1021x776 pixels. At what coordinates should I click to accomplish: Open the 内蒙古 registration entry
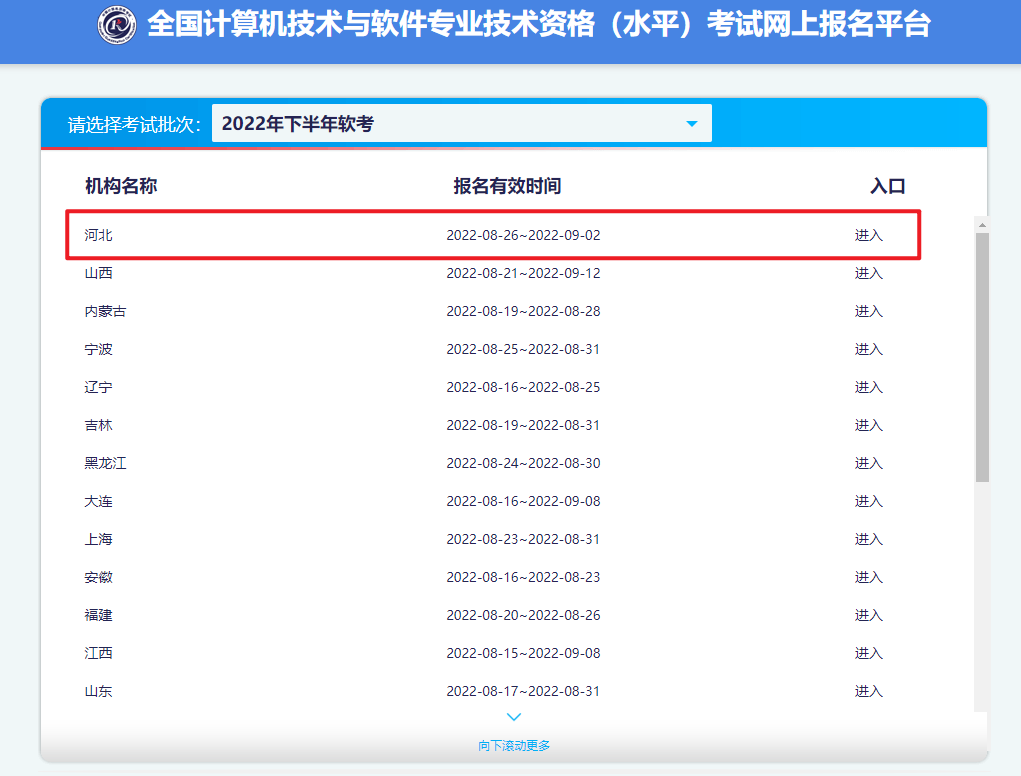point(868,311)
